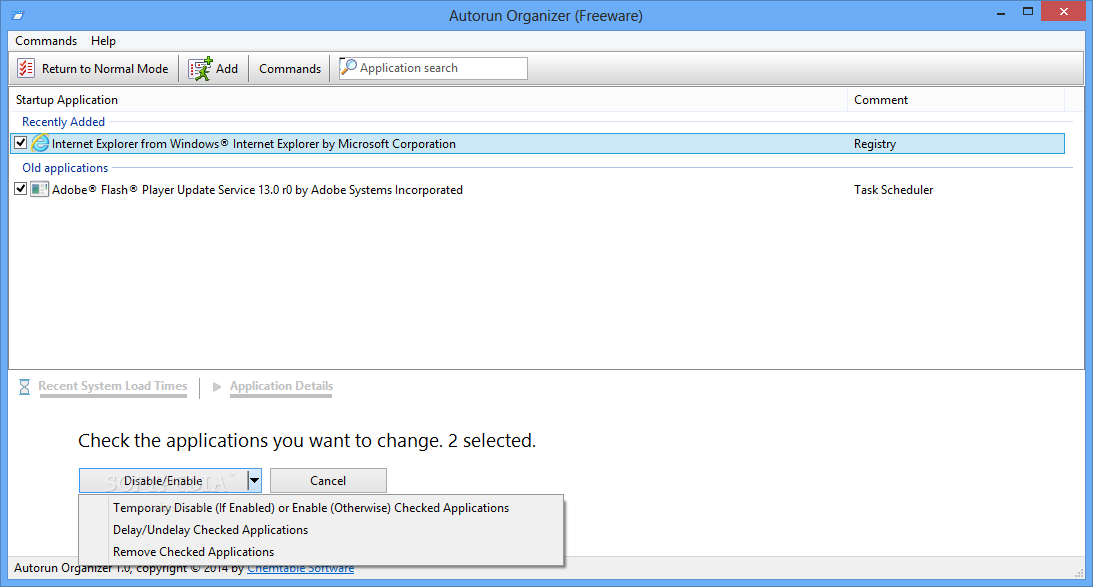The image size is (1093, 587).
Task: Choose Temporary Disable or Enable Checked Applications
Action: [x=311, y=508]
